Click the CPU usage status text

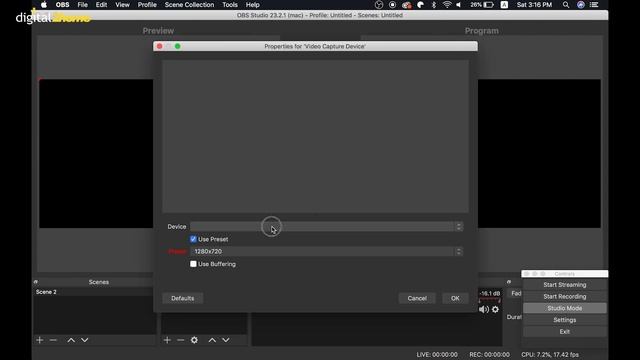tap(550, 355)
